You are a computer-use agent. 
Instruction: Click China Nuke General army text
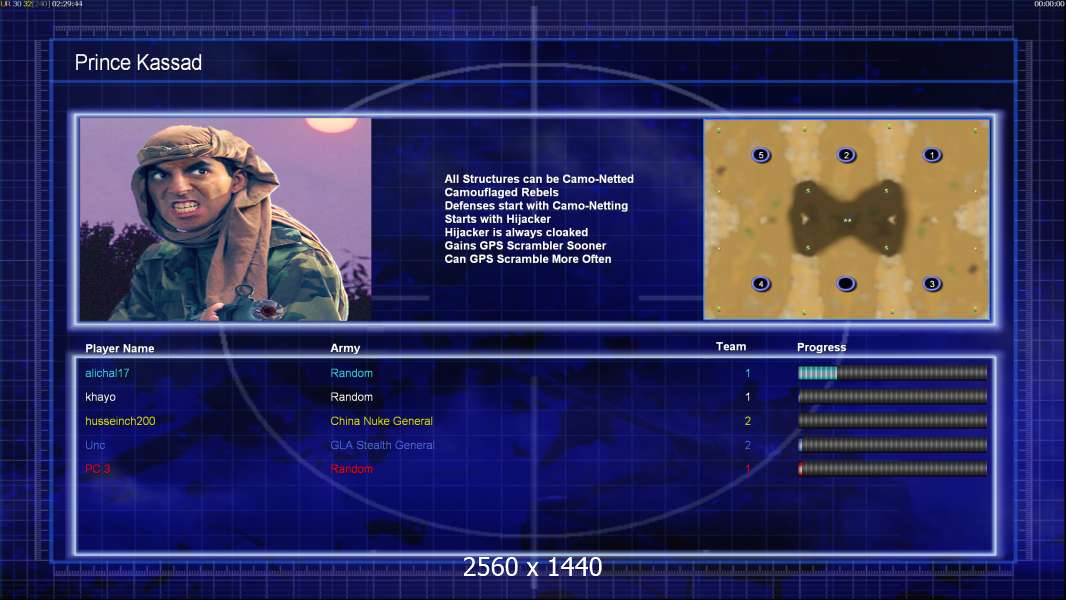[381, 421]
